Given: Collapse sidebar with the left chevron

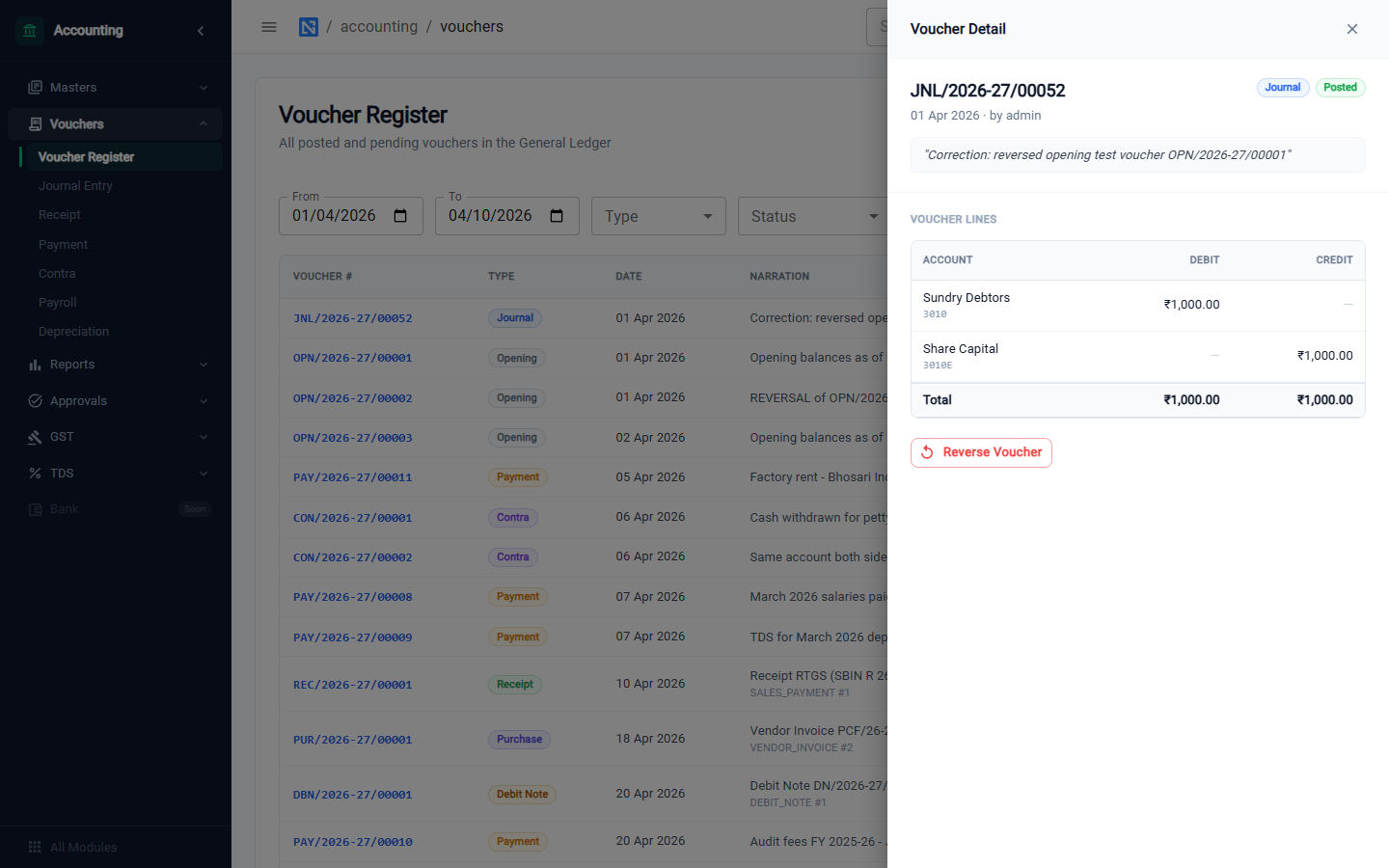Looking at the screenshot, I should [x=201, y=31].
